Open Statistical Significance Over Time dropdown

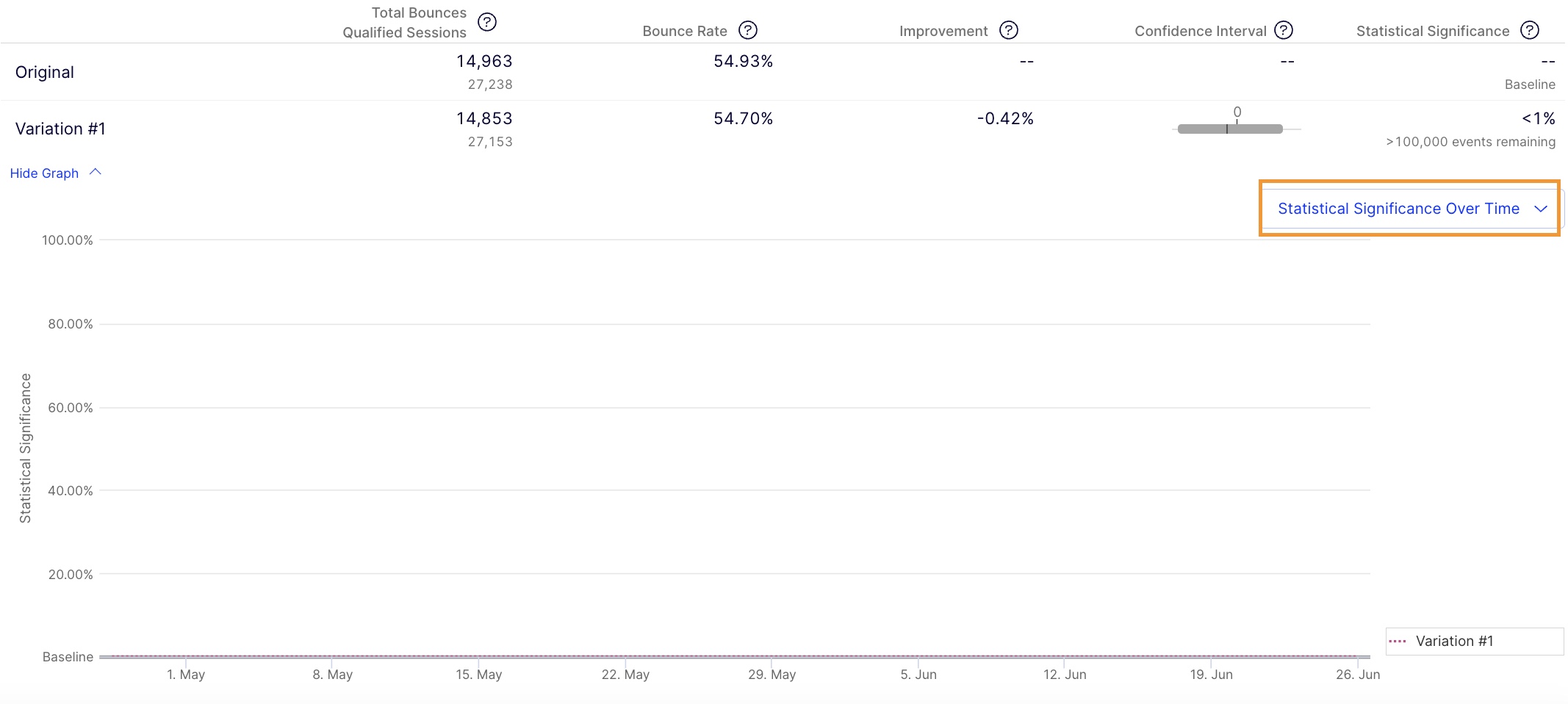(1398, 209)
